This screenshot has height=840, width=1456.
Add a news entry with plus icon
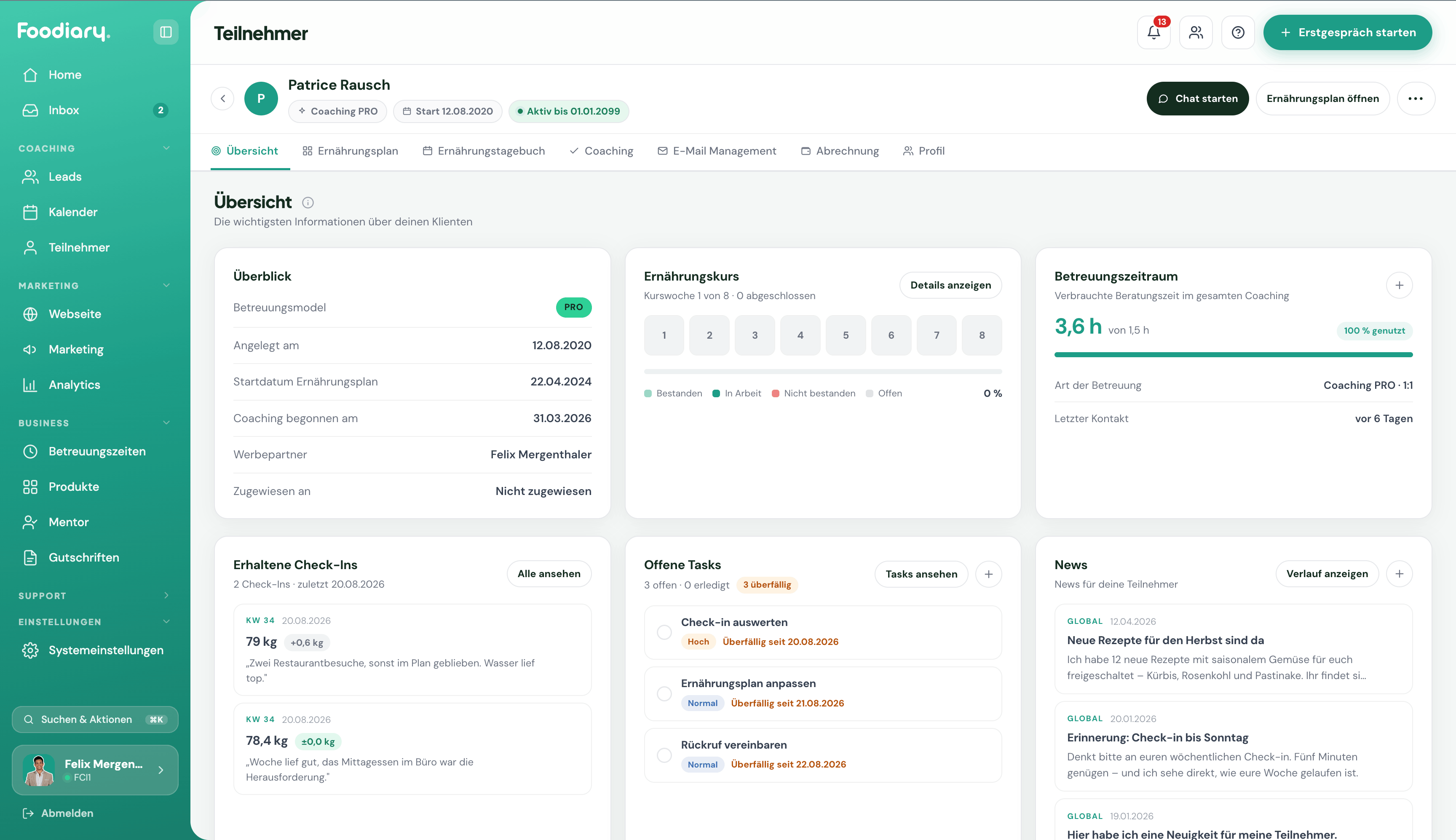pos(1400,573)
